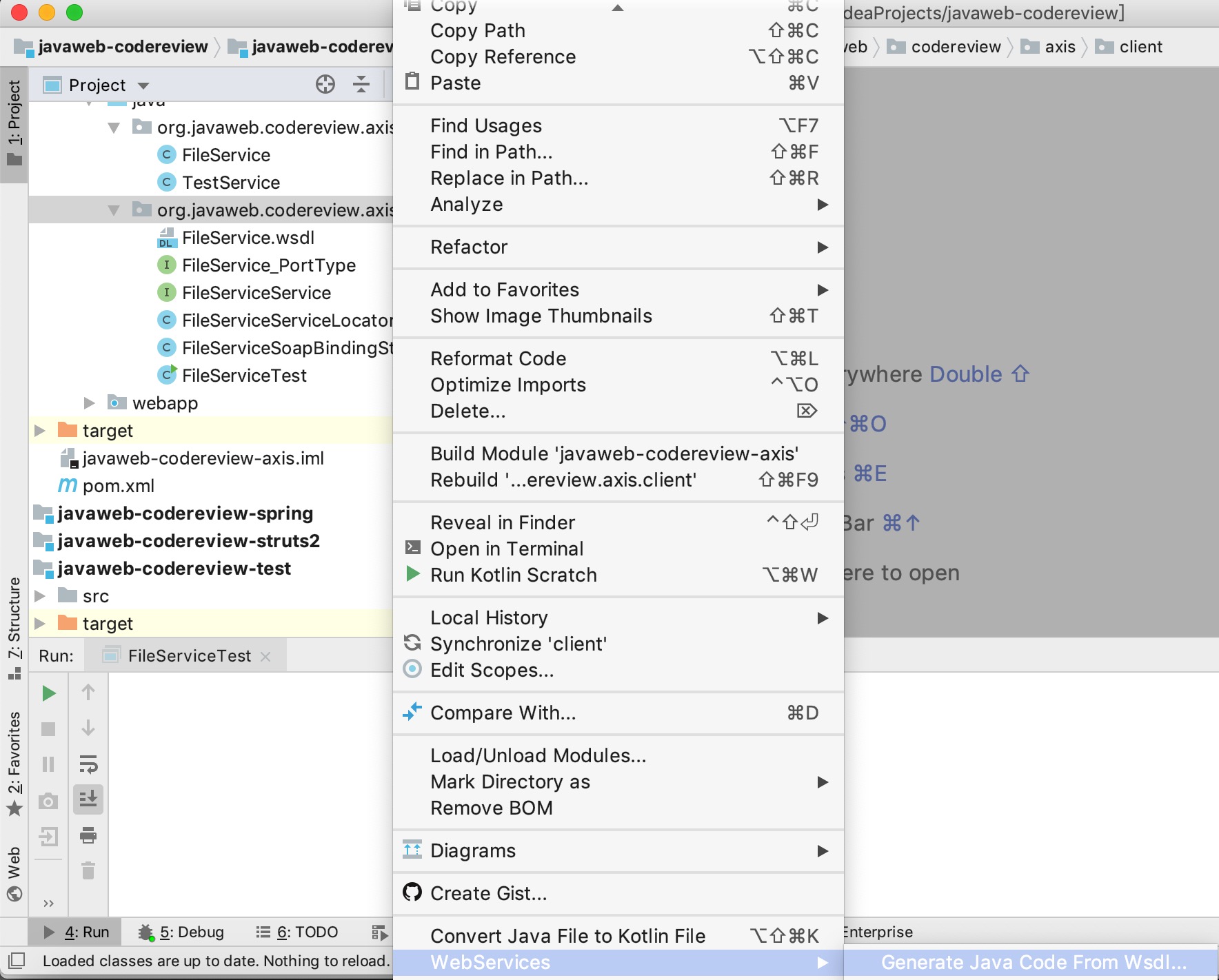Click the Scroll from Source target icon
The width and height of the screenshot is (1219, 980).
click(x=325, y=85)
